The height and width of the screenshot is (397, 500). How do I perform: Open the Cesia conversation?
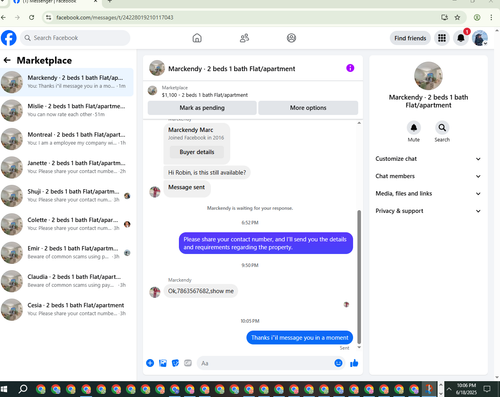(67, 309)
